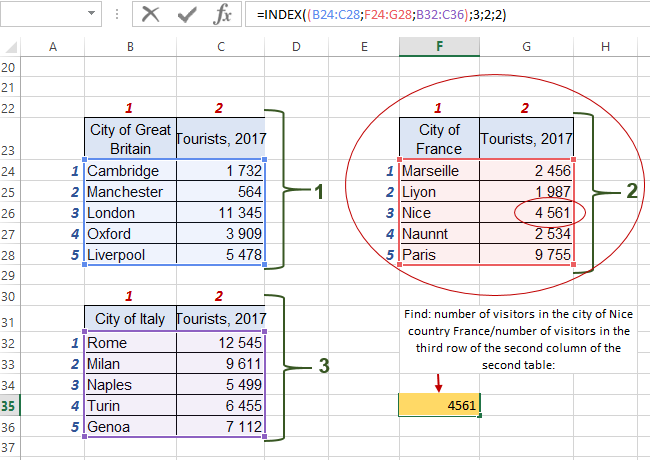
Task: Select the City of Italy header cell
Action: (130, 320)
